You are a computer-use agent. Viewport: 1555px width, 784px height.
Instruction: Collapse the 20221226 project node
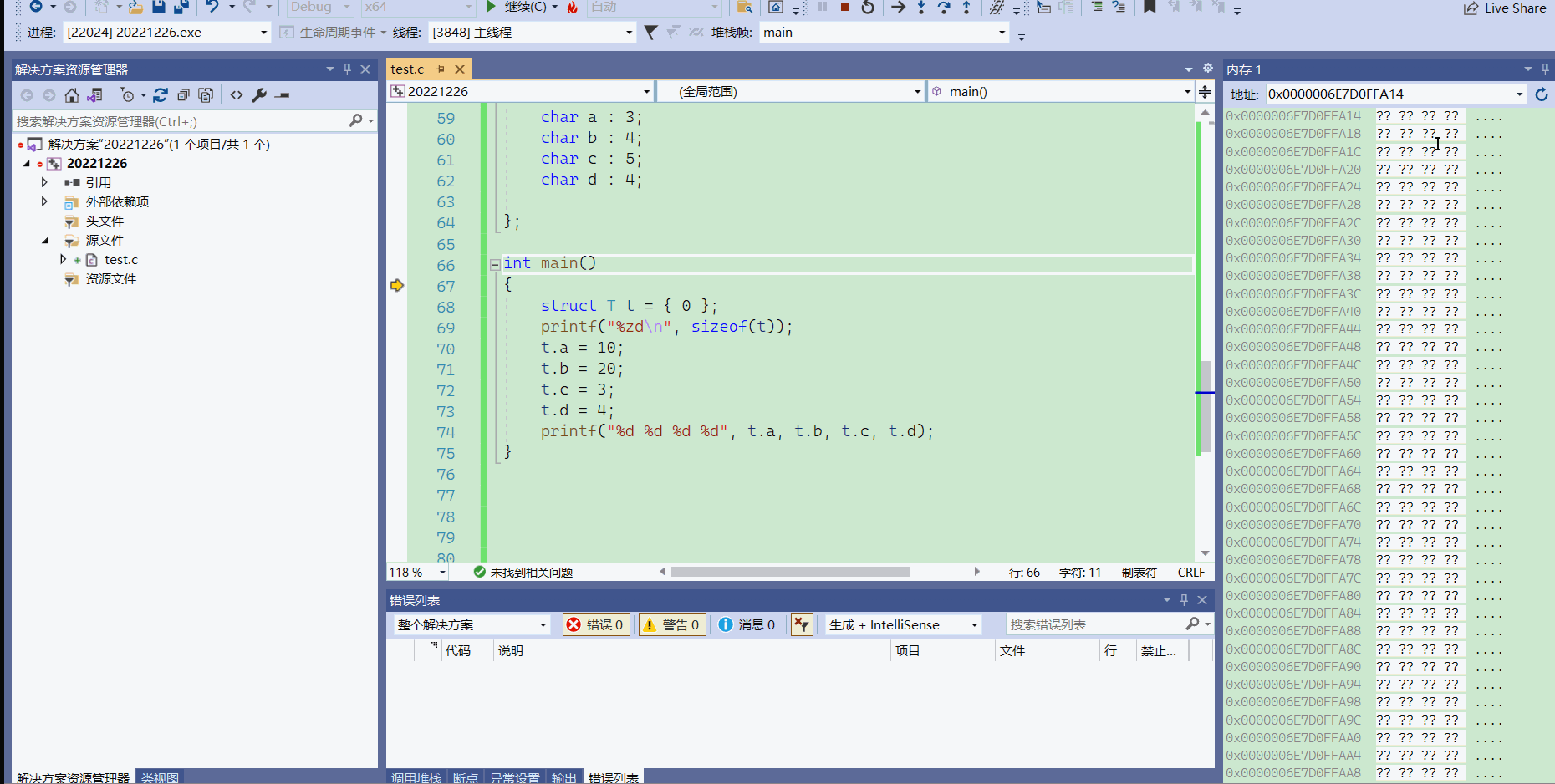[x=27, y=164]
